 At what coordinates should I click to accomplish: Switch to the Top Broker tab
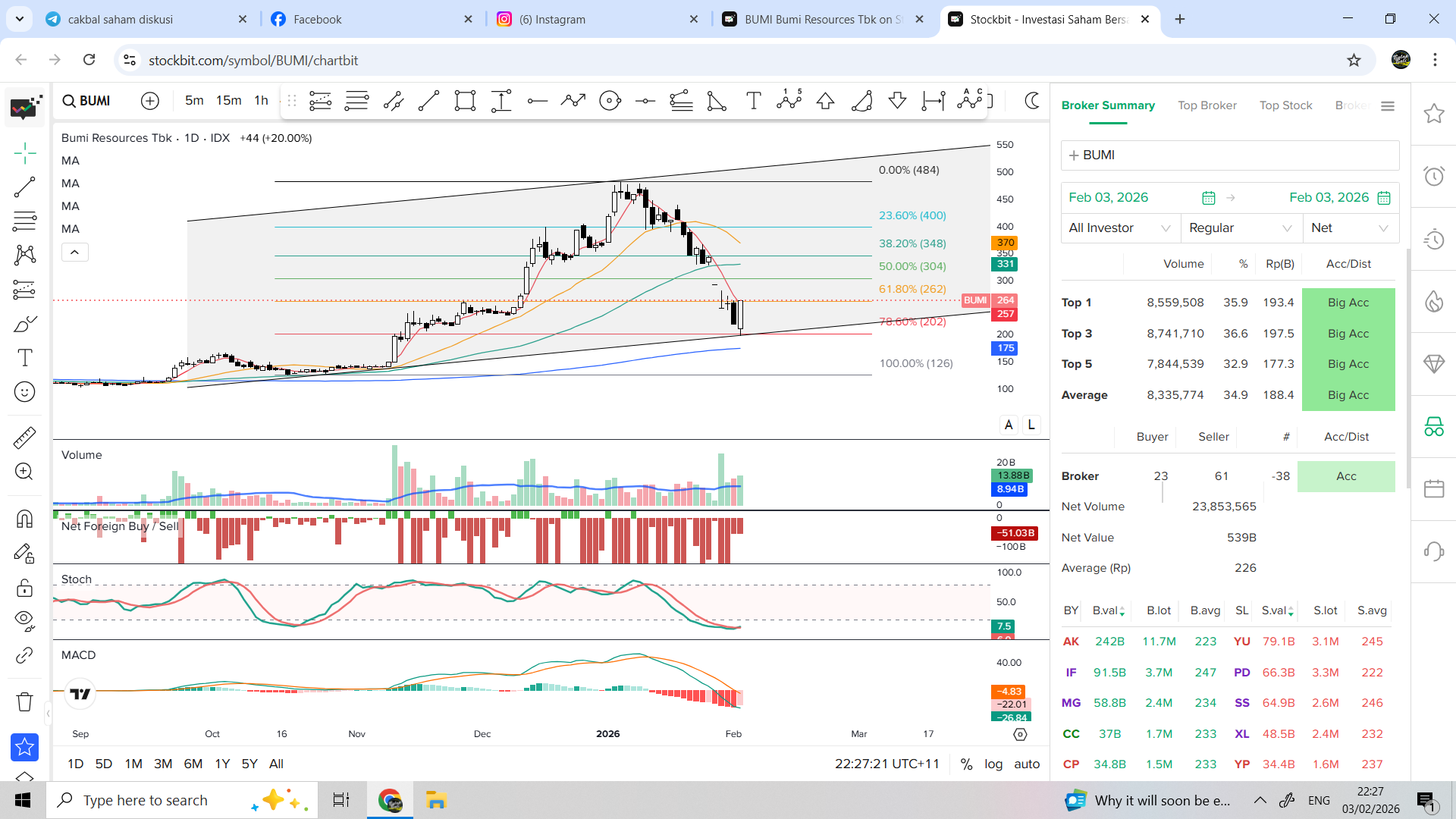coord(1207,105)
